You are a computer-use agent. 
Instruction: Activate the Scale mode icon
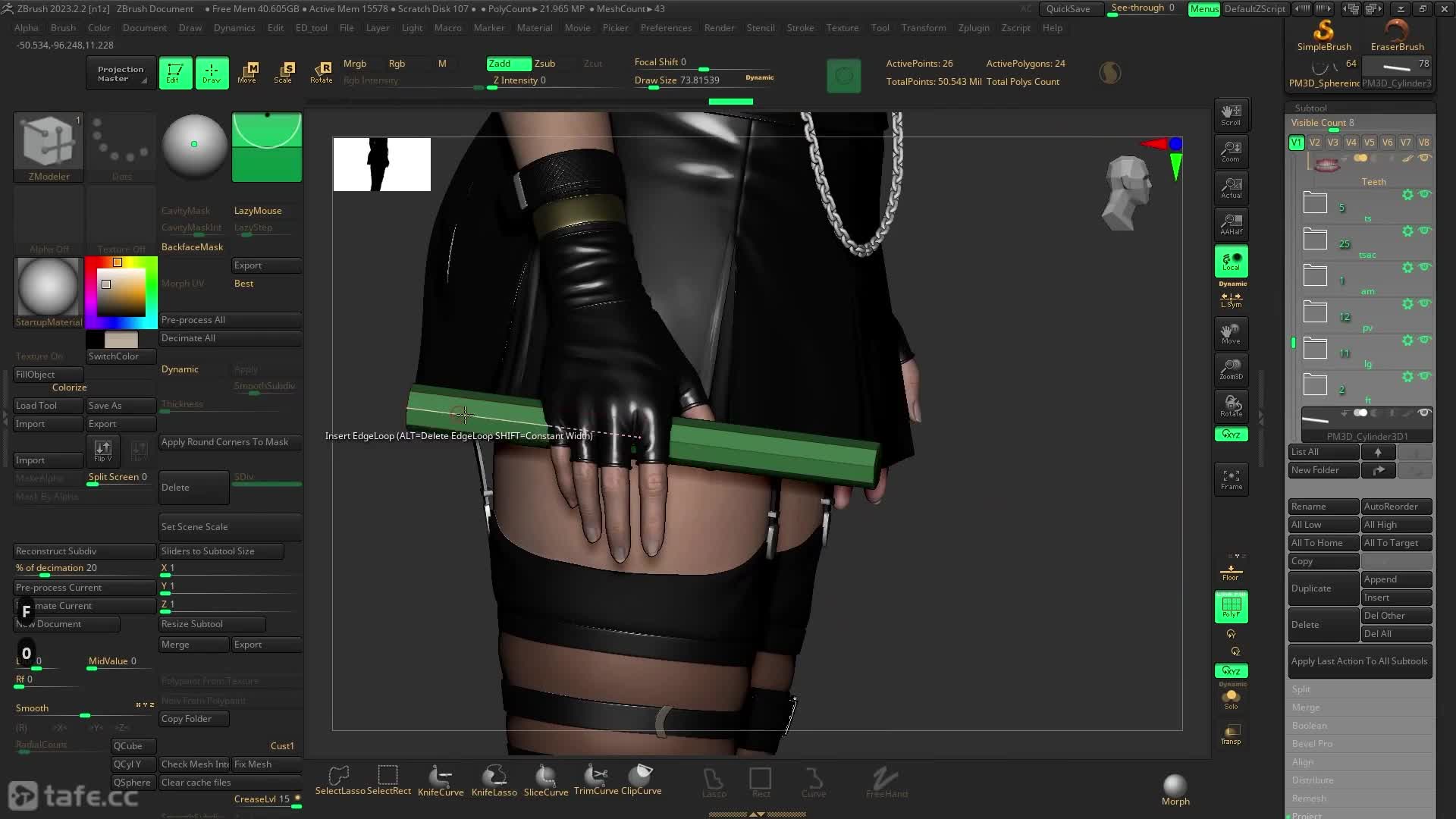click(284, 72)
